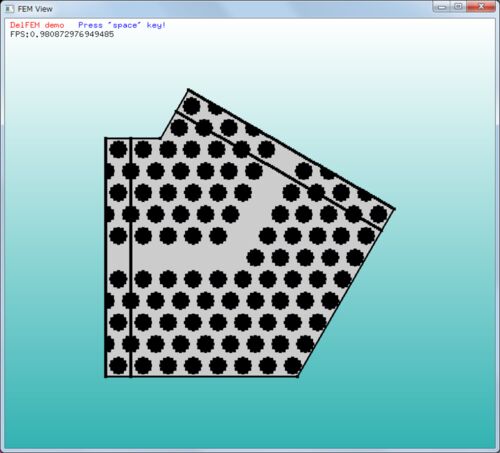Click the blue Press 'space' key text
This screenshot has width=500, height=453.
click(122, 25)
